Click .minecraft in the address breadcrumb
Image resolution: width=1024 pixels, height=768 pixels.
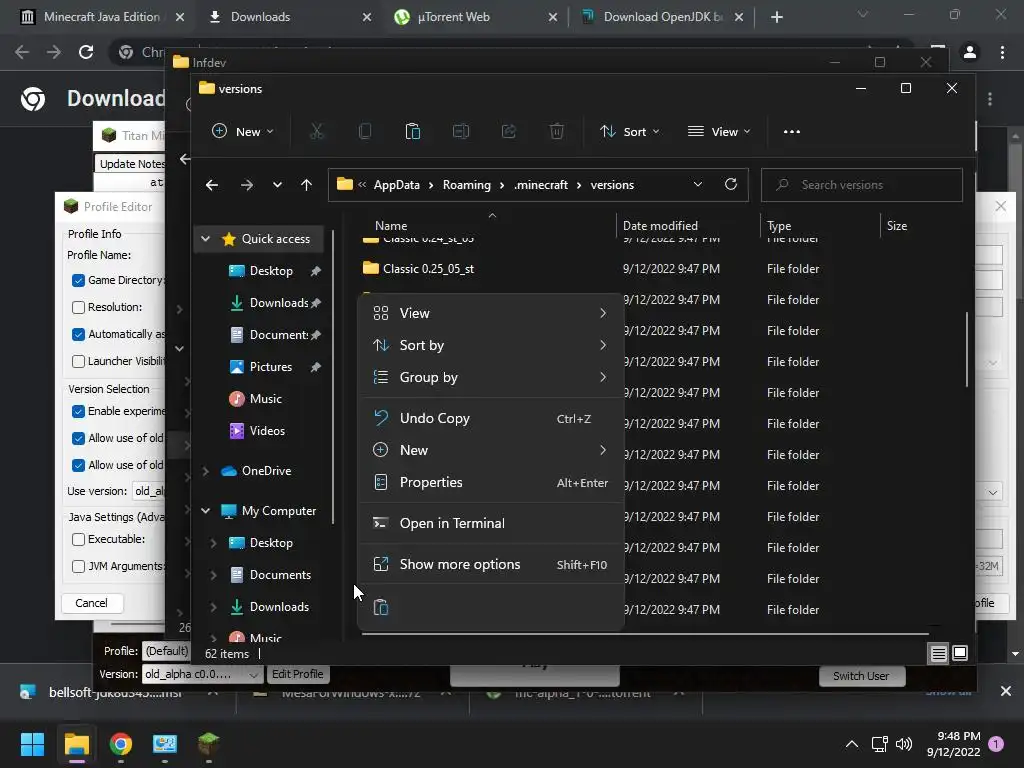[541, 185]
